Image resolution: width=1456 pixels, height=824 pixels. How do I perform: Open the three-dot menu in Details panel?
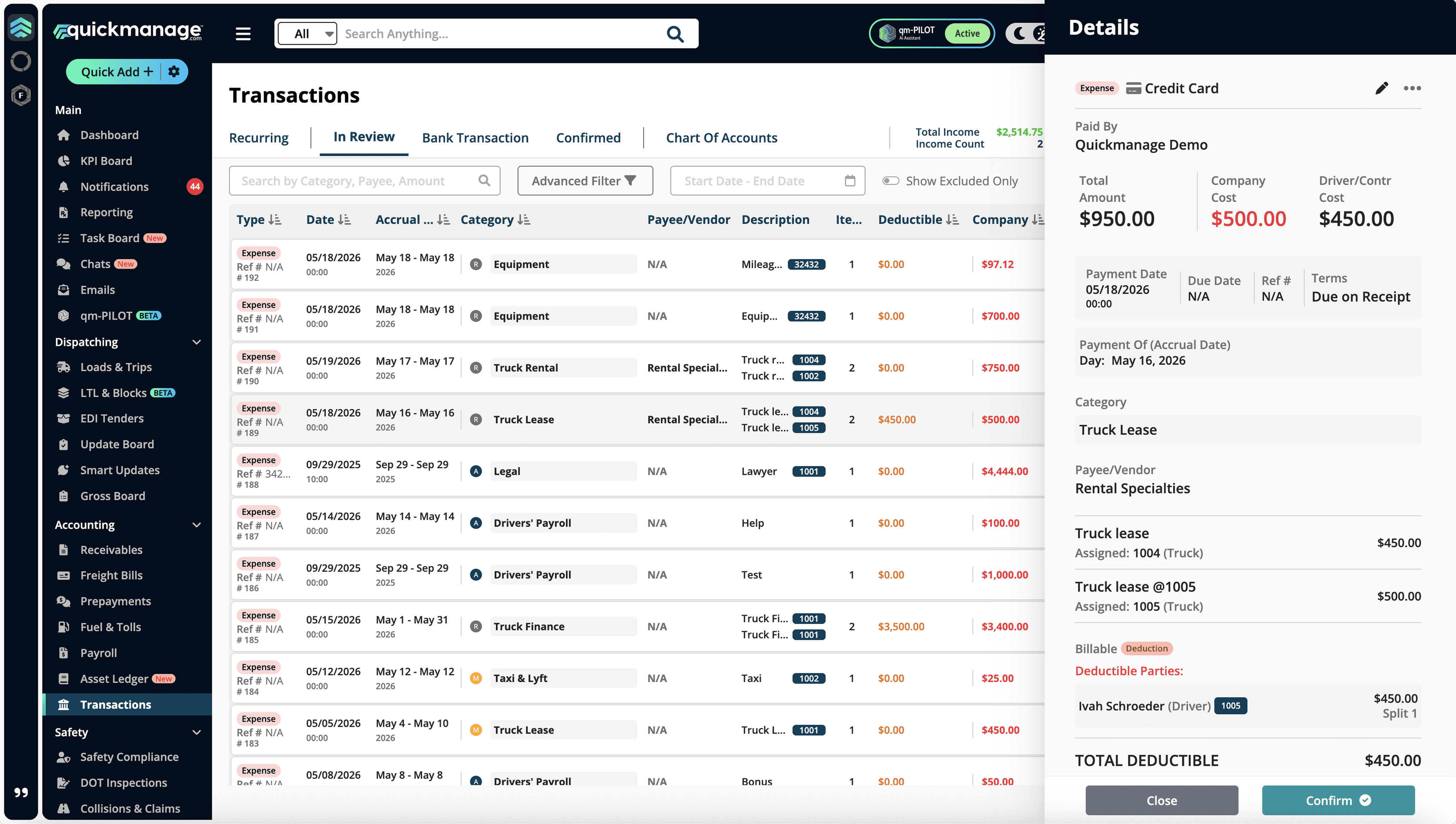[1412, 88]
